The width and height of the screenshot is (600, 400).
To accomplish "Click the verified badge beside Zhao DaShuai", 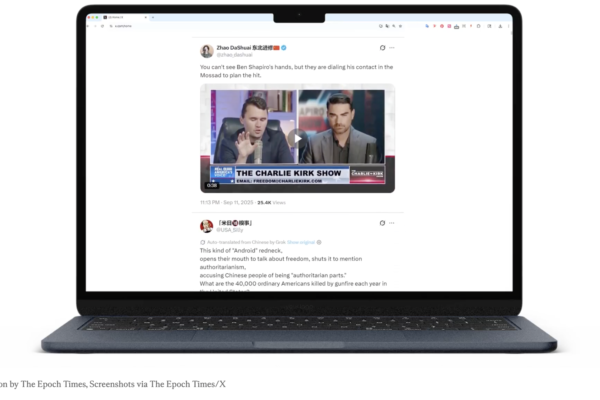I will tap(284, 47).
